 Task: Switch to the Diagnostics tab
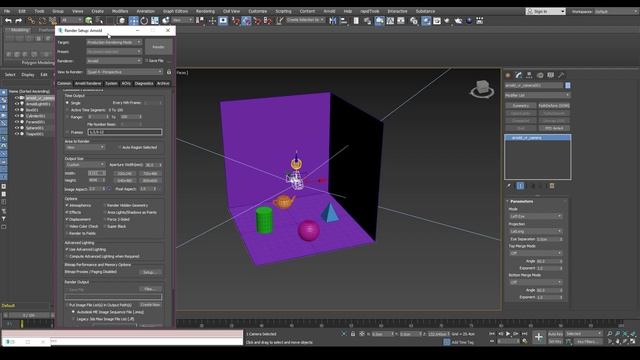[144, 83]
